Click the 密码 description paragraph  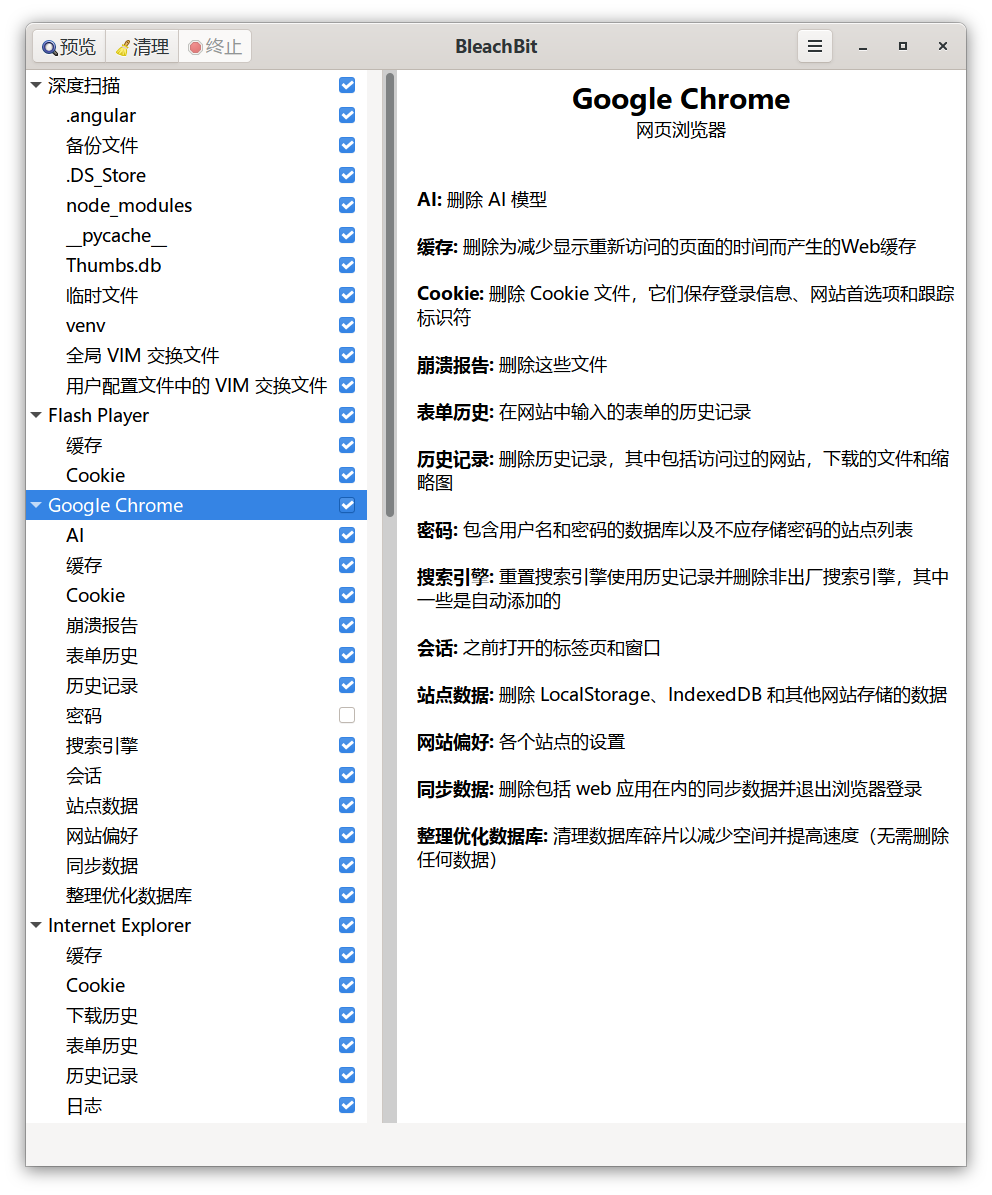click(664, 530)
